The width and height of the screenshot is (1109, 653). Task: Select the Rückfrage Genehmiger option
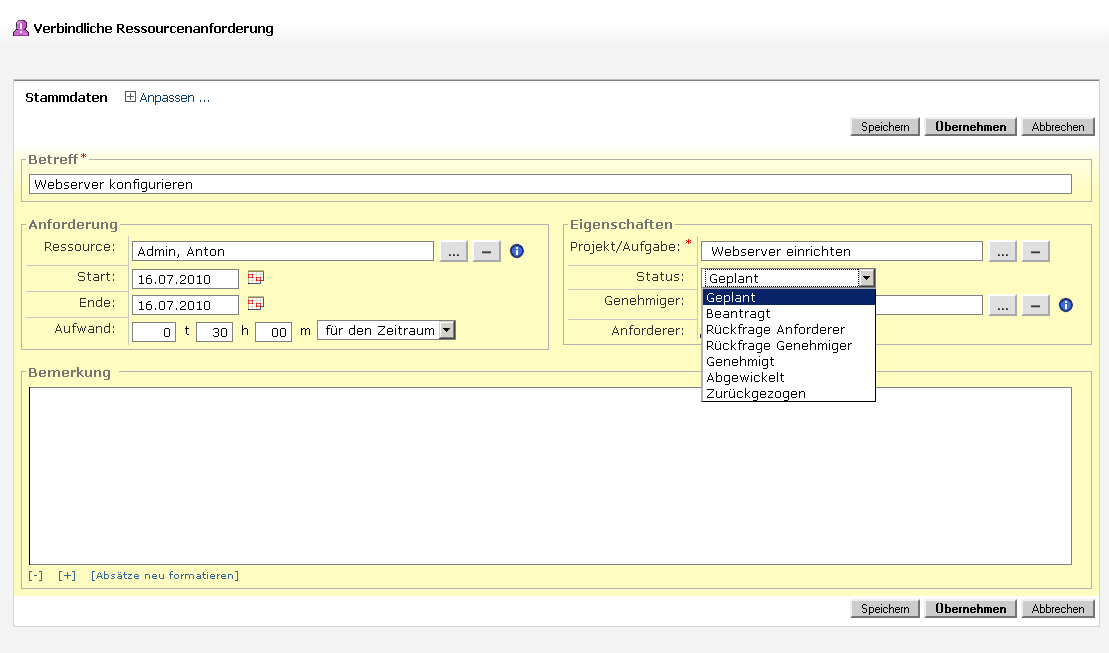click(789, 345)
